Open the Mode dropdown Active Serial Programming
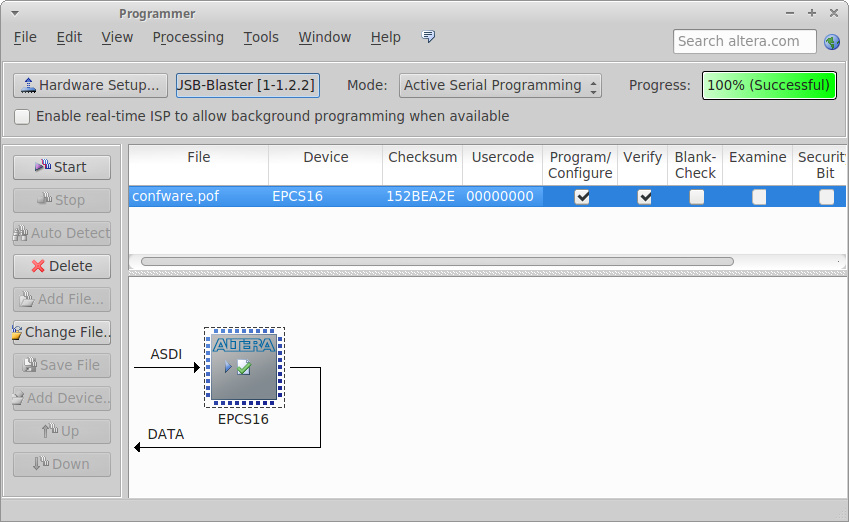This screenshot has height=522, width=849. coord(500,86)
